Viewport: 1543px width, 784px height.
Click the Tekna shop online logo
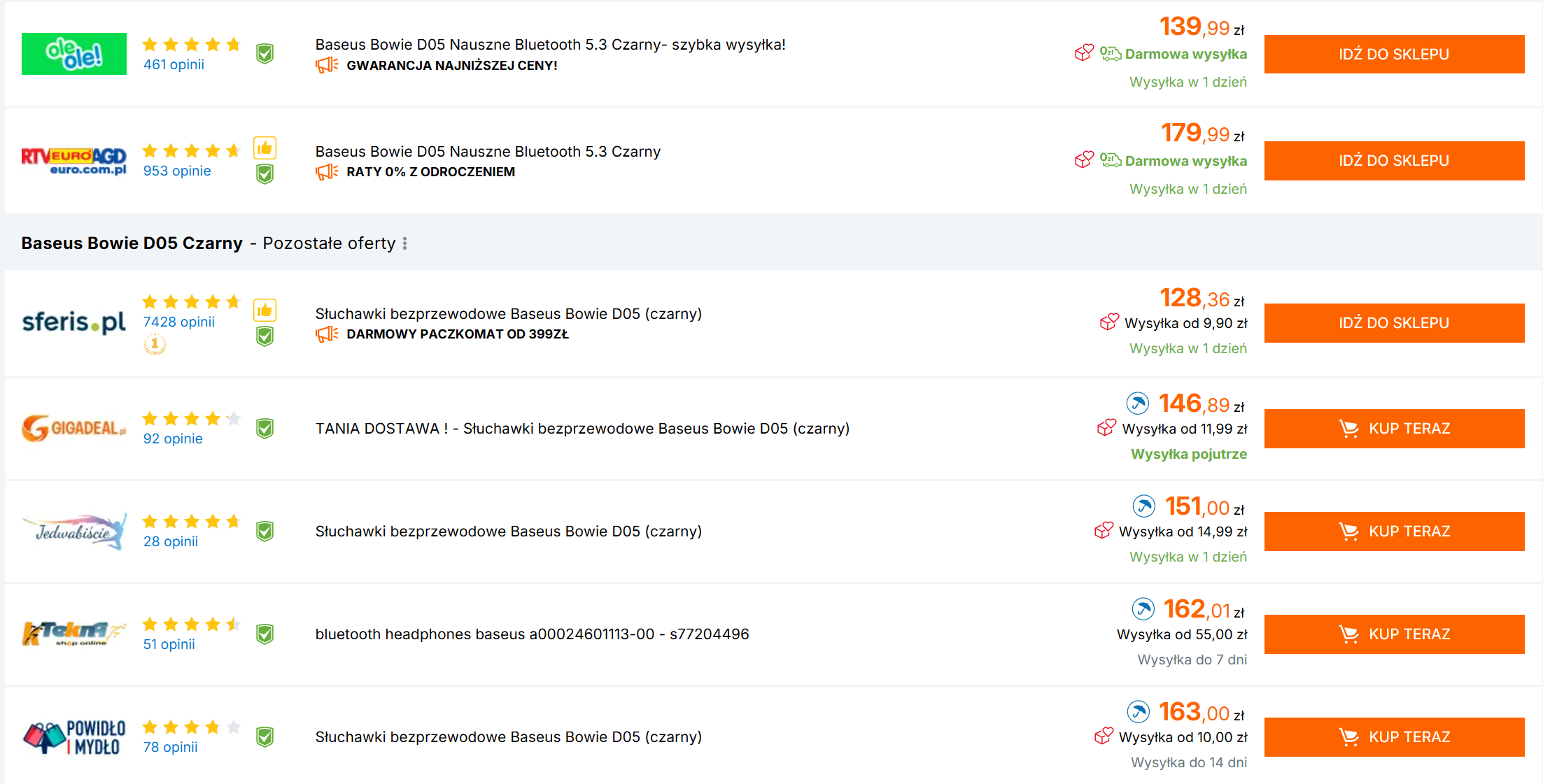pyautogui.click(x=74, y=634)
